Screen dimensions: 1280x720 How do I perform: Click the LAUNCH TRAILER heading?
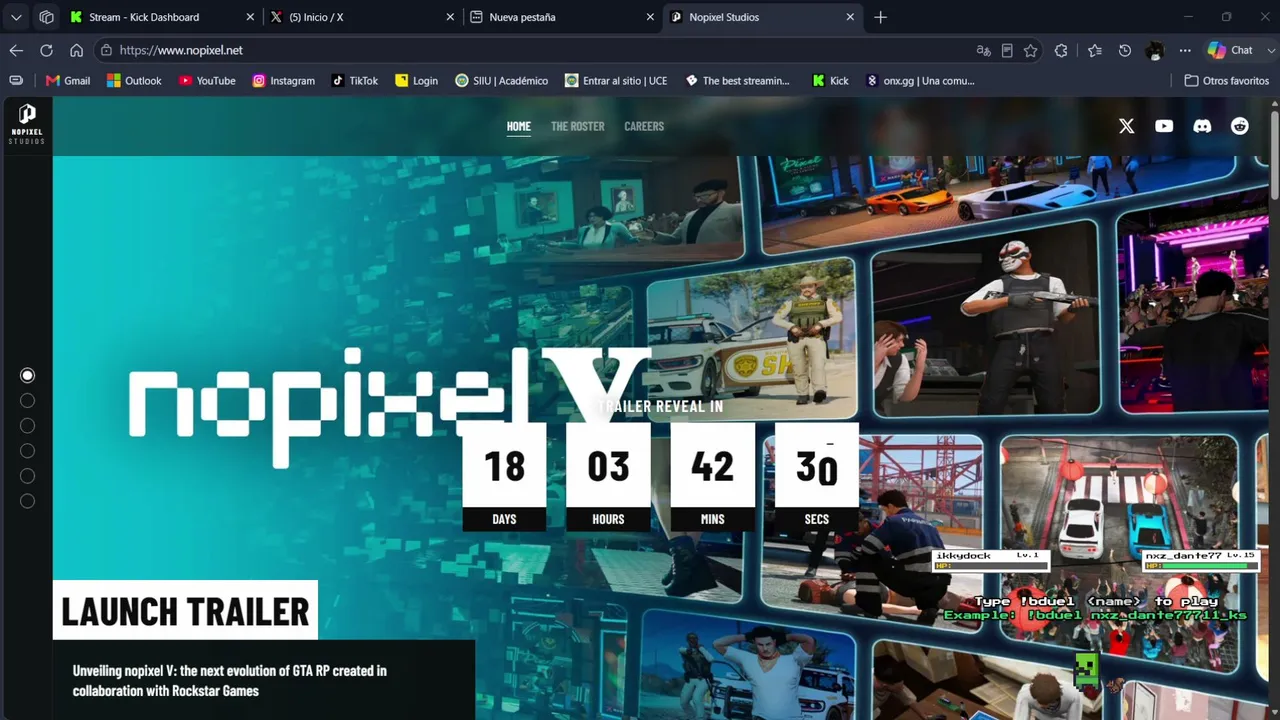185,610
